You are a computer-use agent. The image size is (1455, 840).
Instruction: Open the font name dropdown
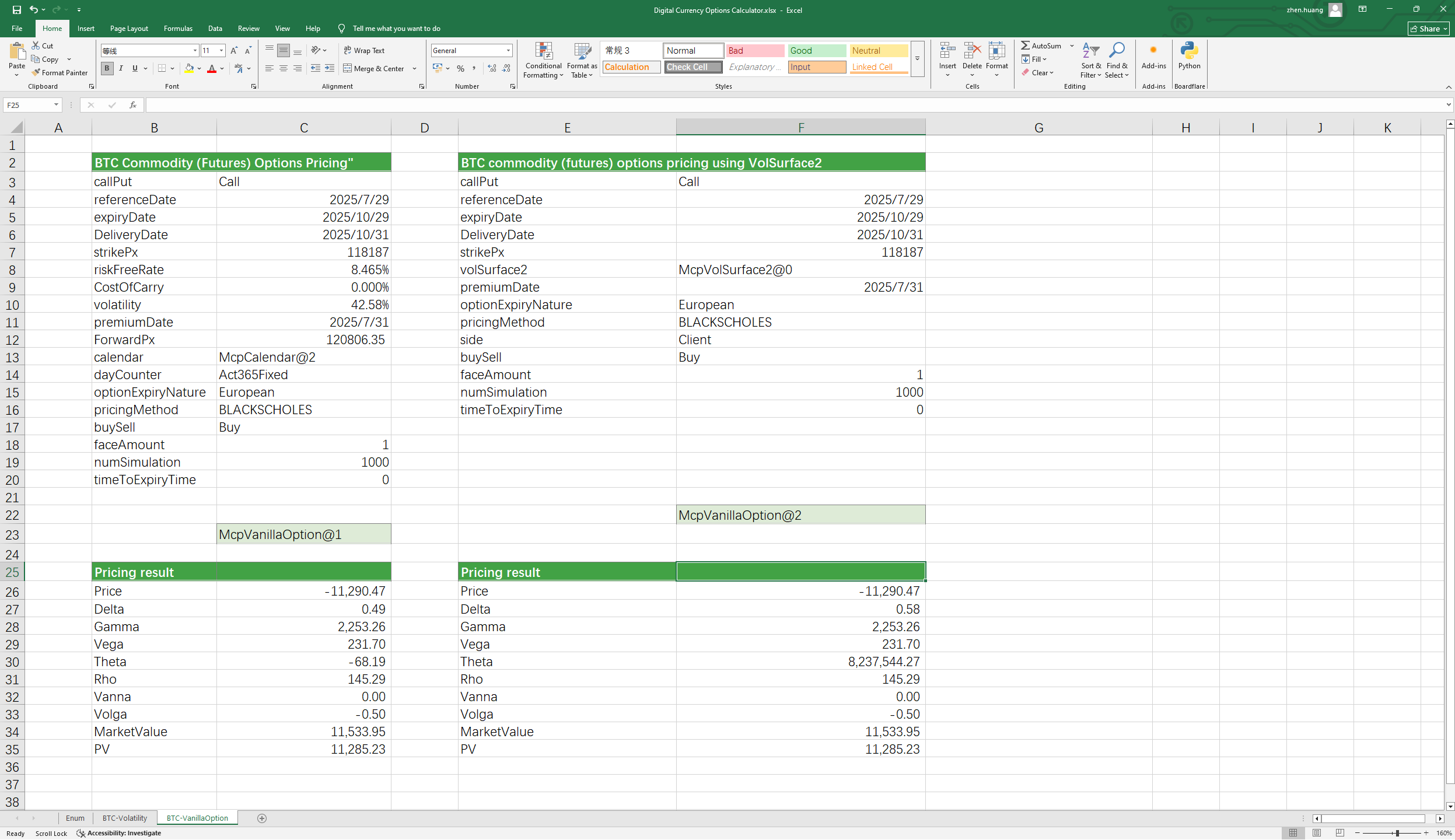[195, 51]
